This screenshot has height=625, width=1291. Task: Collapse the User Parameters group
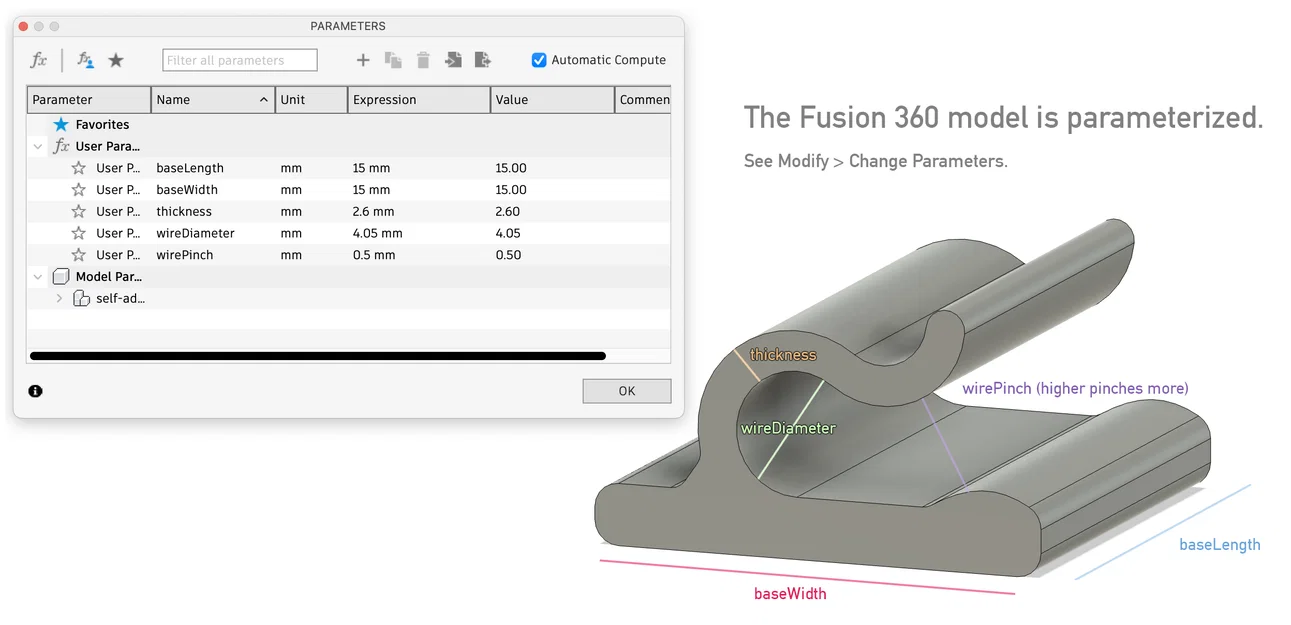(x=38, y=146)
